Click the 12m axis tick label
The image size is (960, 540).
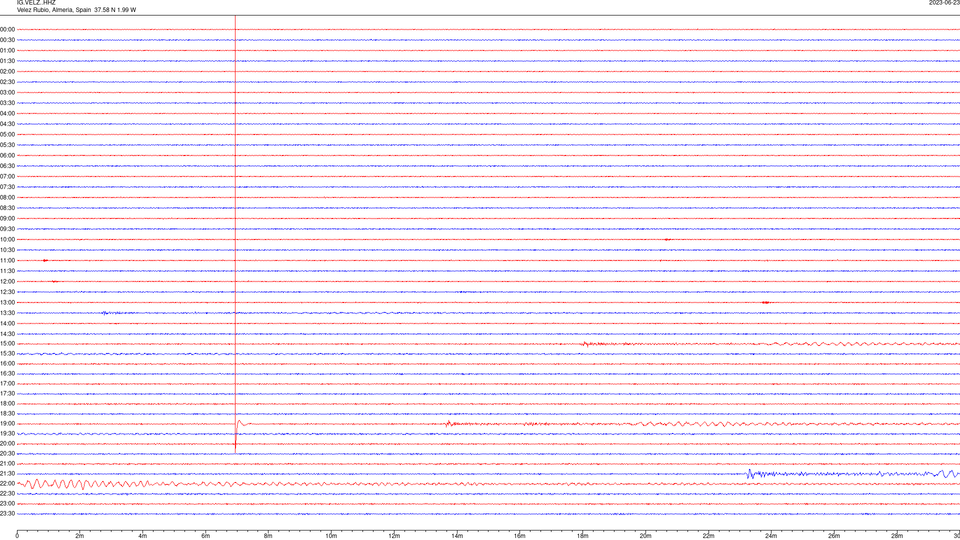[394, 536]
